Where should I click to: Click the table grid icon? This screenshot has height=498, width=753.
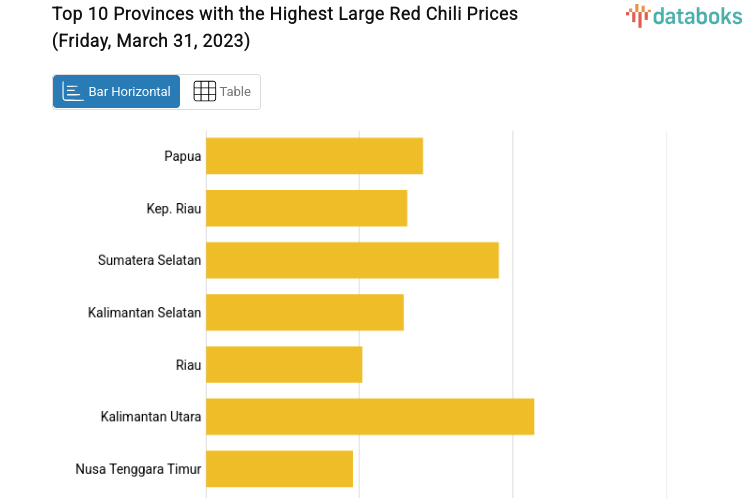(204, 92)
